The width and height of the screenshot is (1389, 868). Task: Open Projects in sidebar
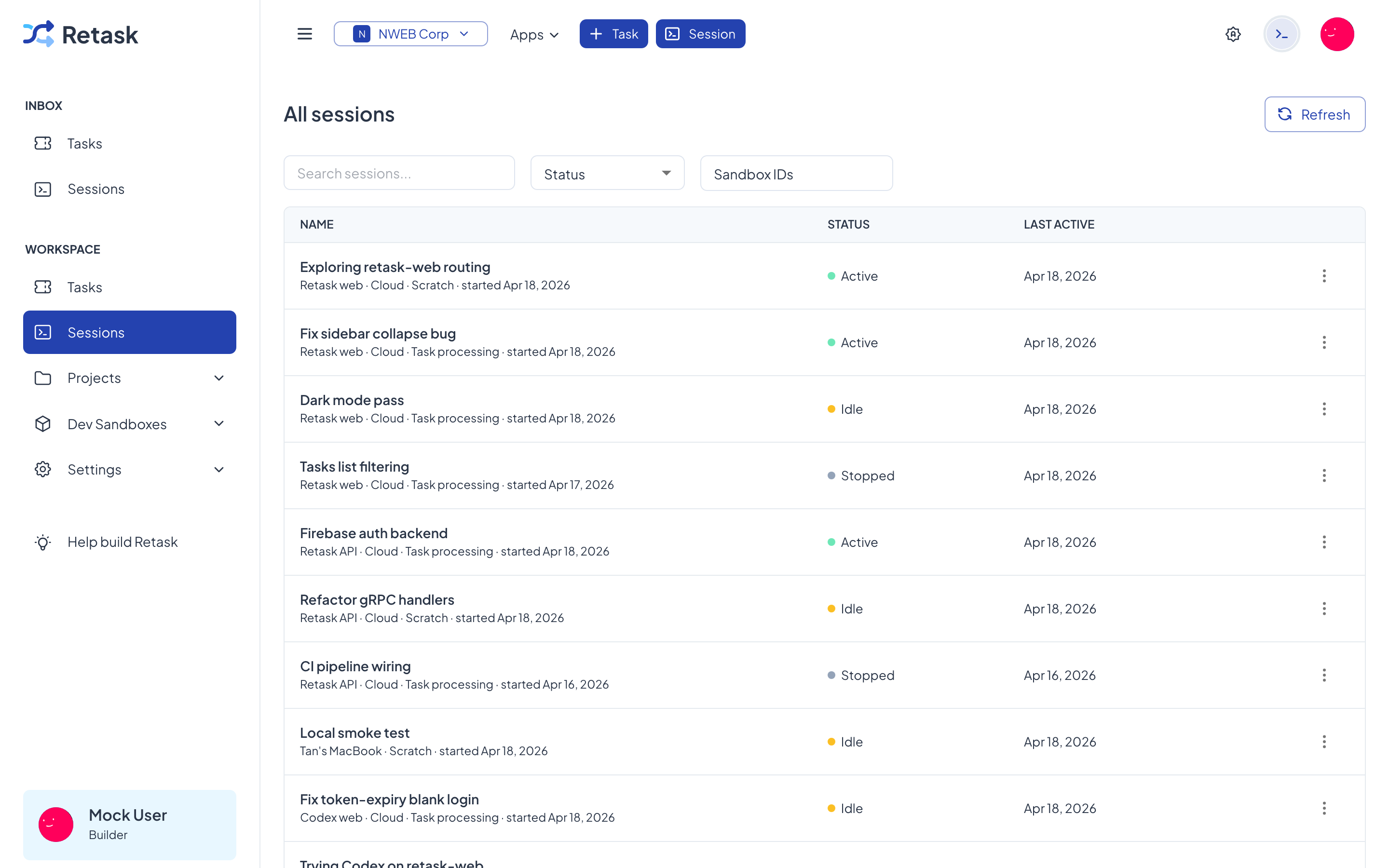pos(130,378)
